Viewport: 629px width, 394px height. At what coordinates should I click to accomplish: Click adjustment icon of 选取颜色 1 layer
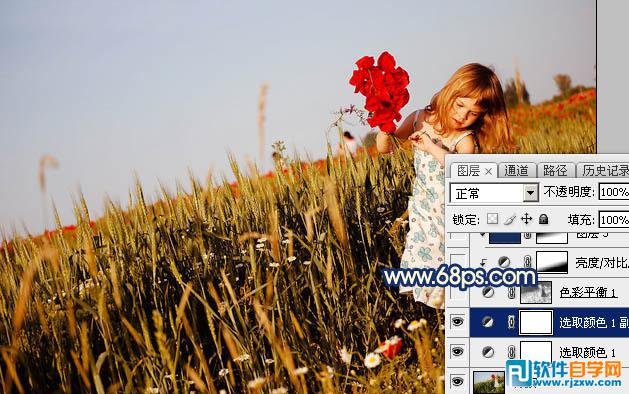pos(488,352)
